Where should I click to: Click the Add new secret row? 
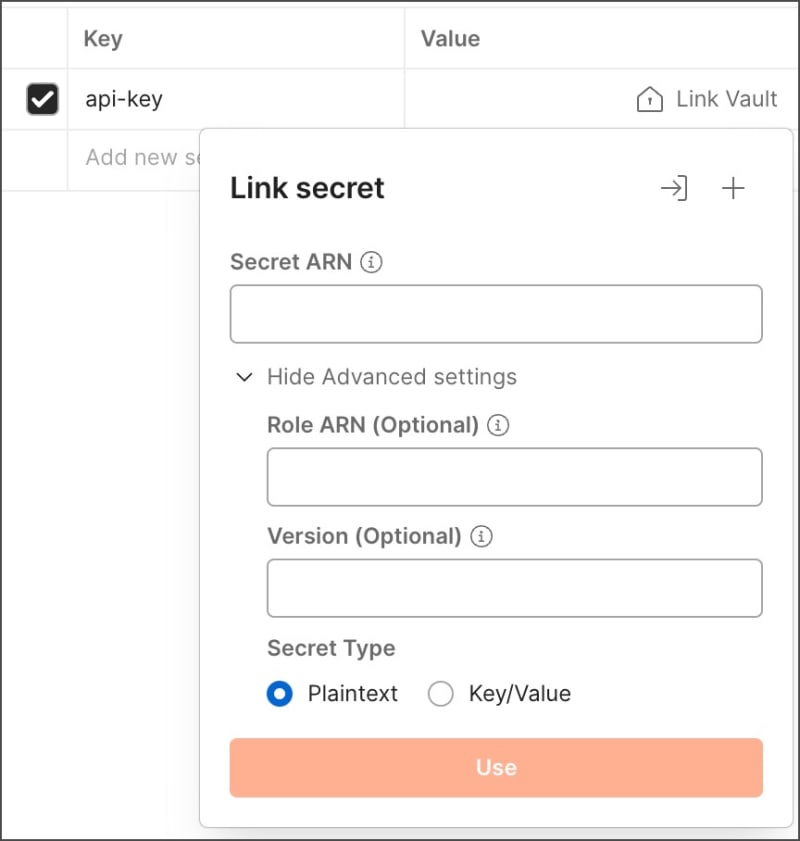click(140, 157)
